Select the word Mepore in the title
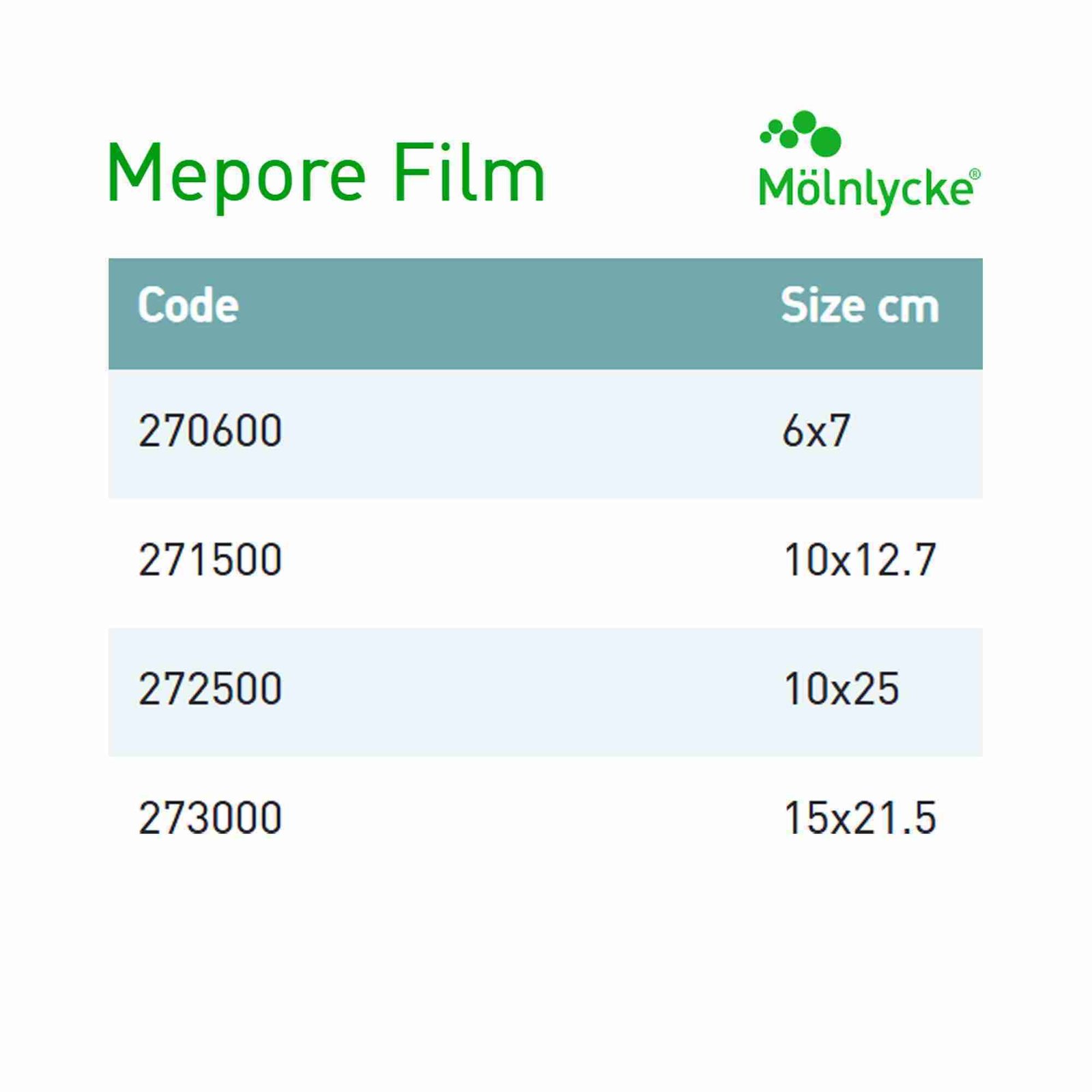 236,174
